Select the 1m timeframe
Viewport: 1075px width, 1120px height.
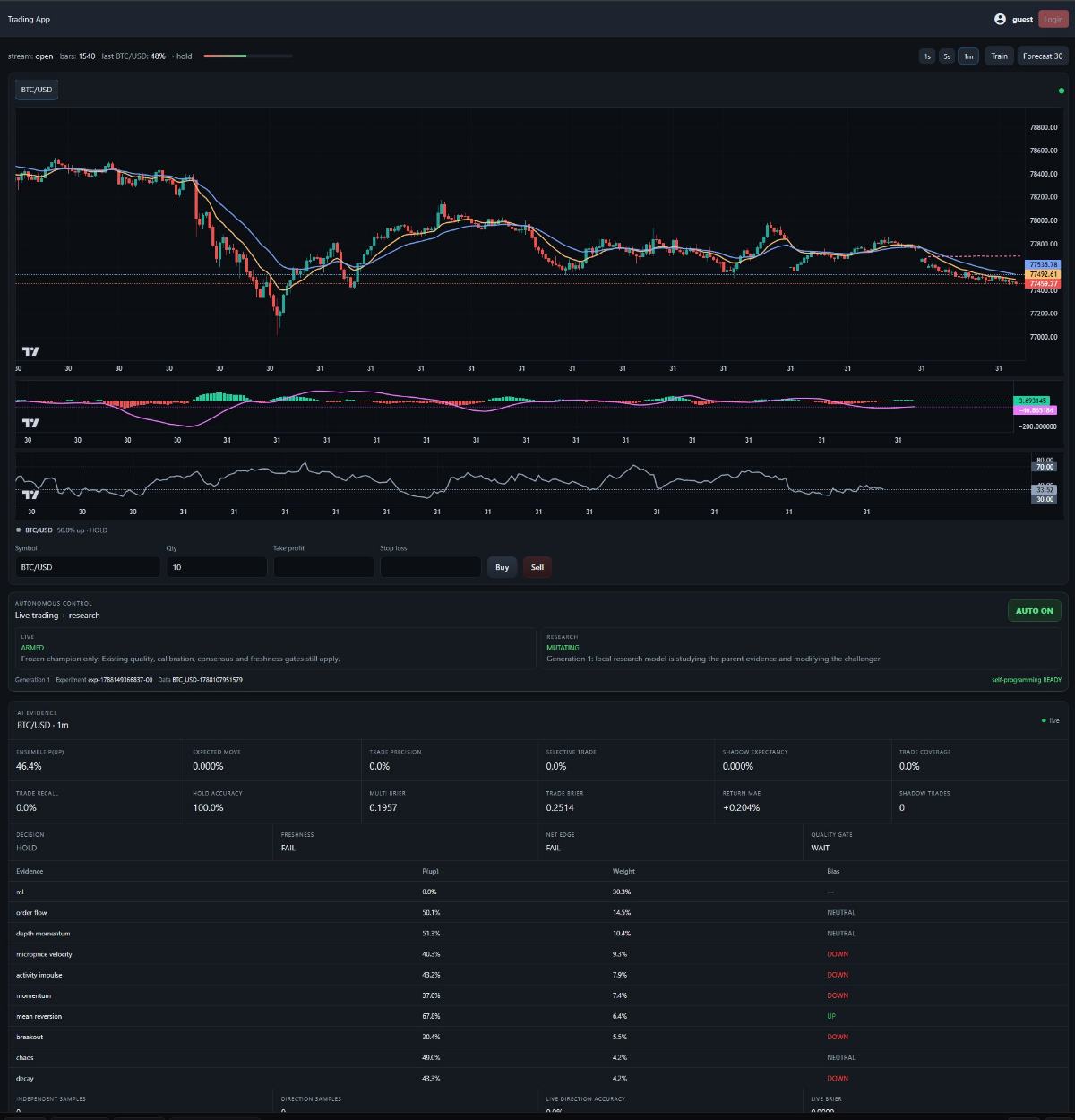click(968, 56)
